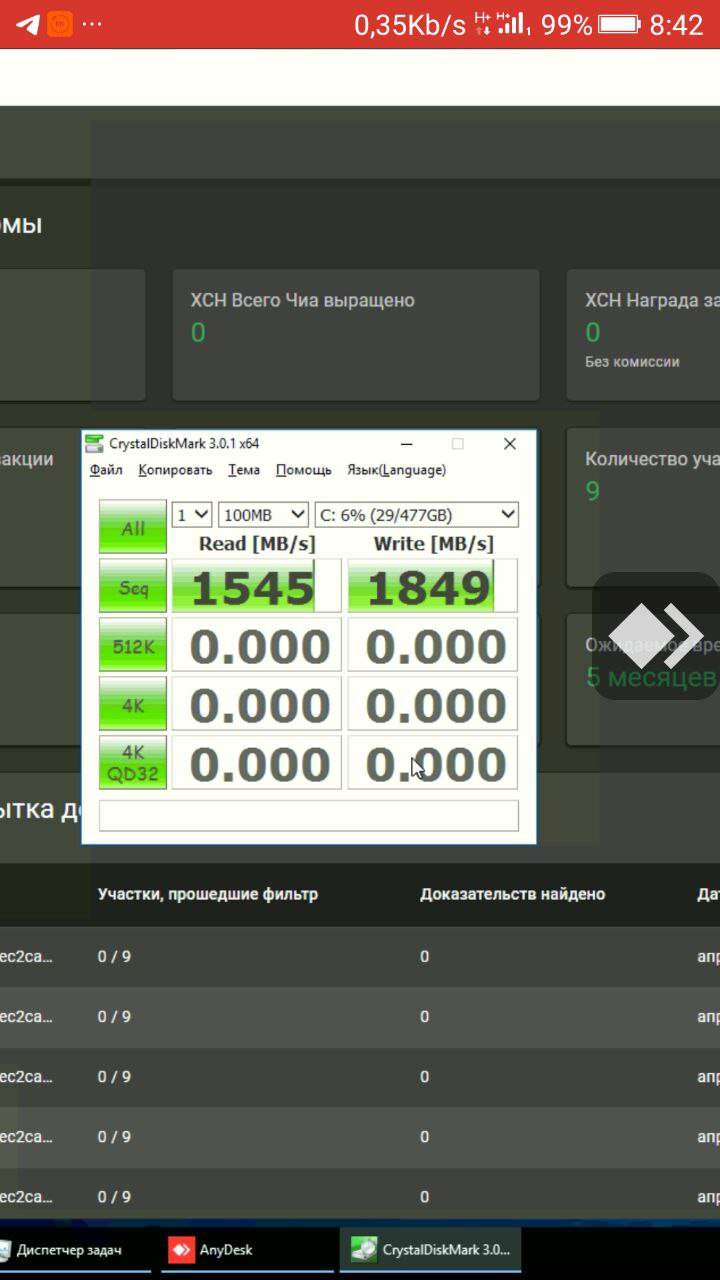720x1280 pixels.
Task: Start the 4K benchmark test
Action: tap(133, 704)
